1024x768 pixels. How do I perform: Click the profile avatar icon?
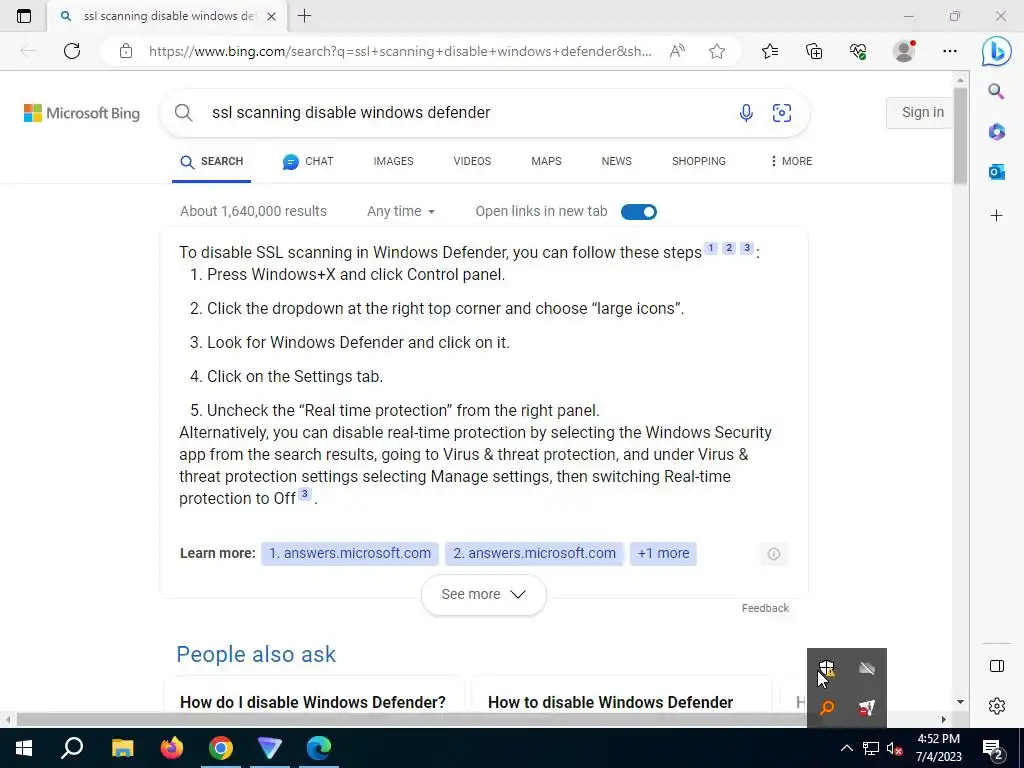(x=904, y=51)
